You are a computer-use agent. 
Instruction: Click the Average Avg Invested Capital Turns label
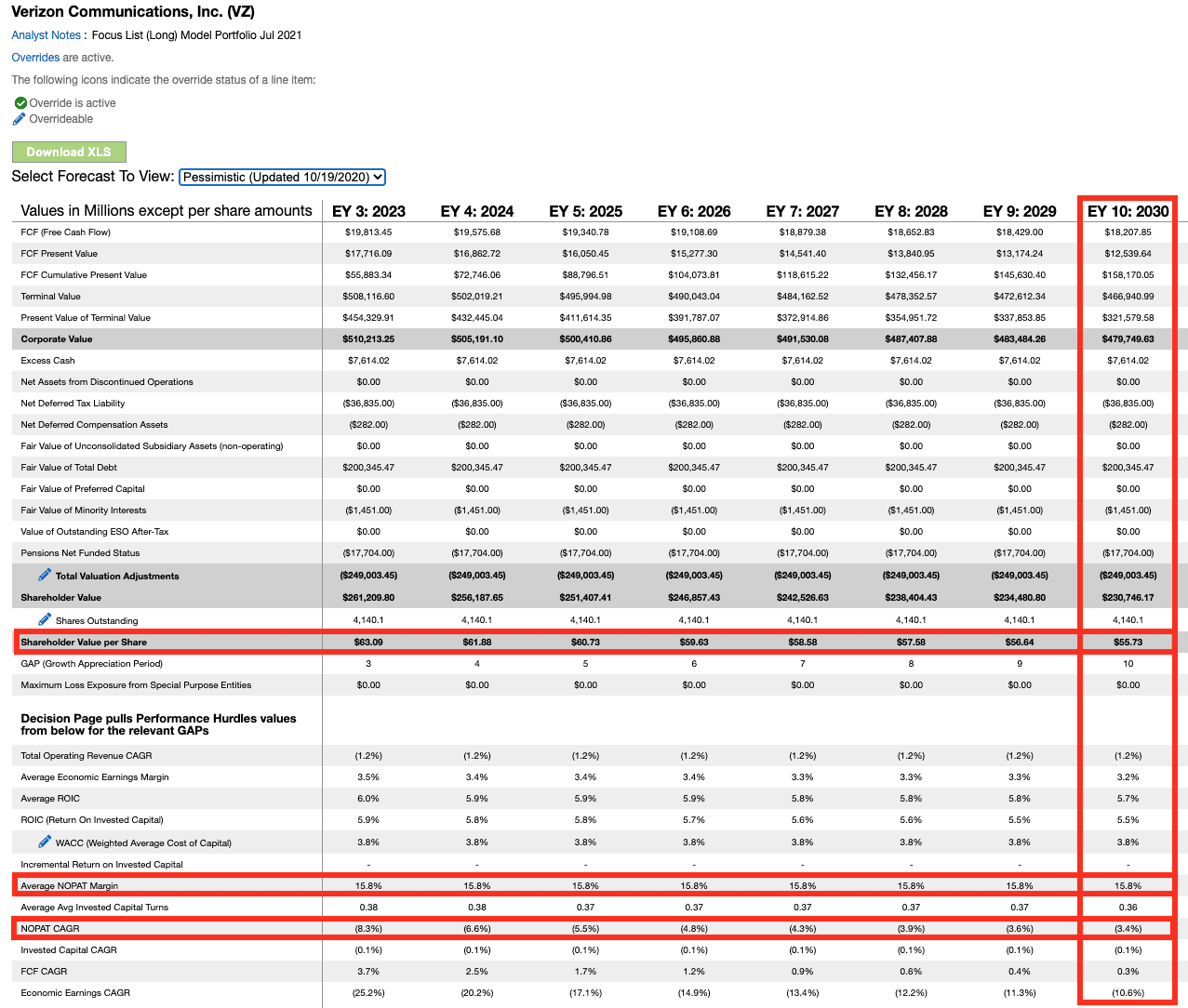click(x=95, y=908)
